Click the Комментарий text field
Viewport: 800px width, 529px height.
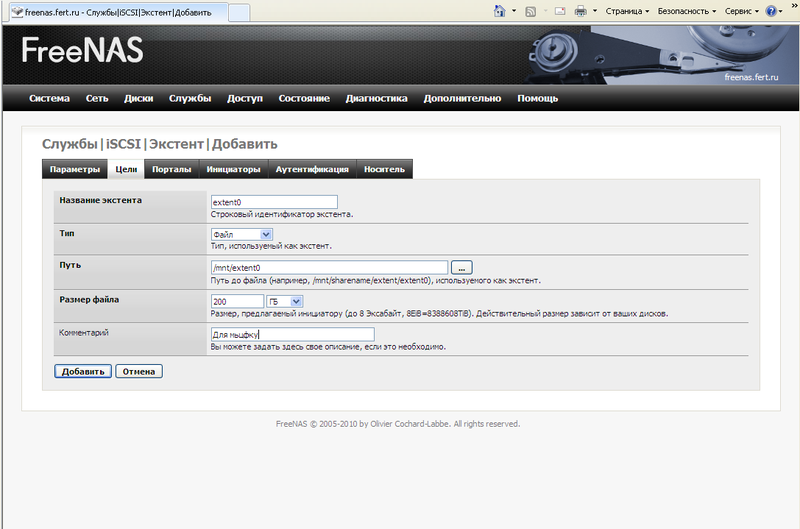pos(292,335)
